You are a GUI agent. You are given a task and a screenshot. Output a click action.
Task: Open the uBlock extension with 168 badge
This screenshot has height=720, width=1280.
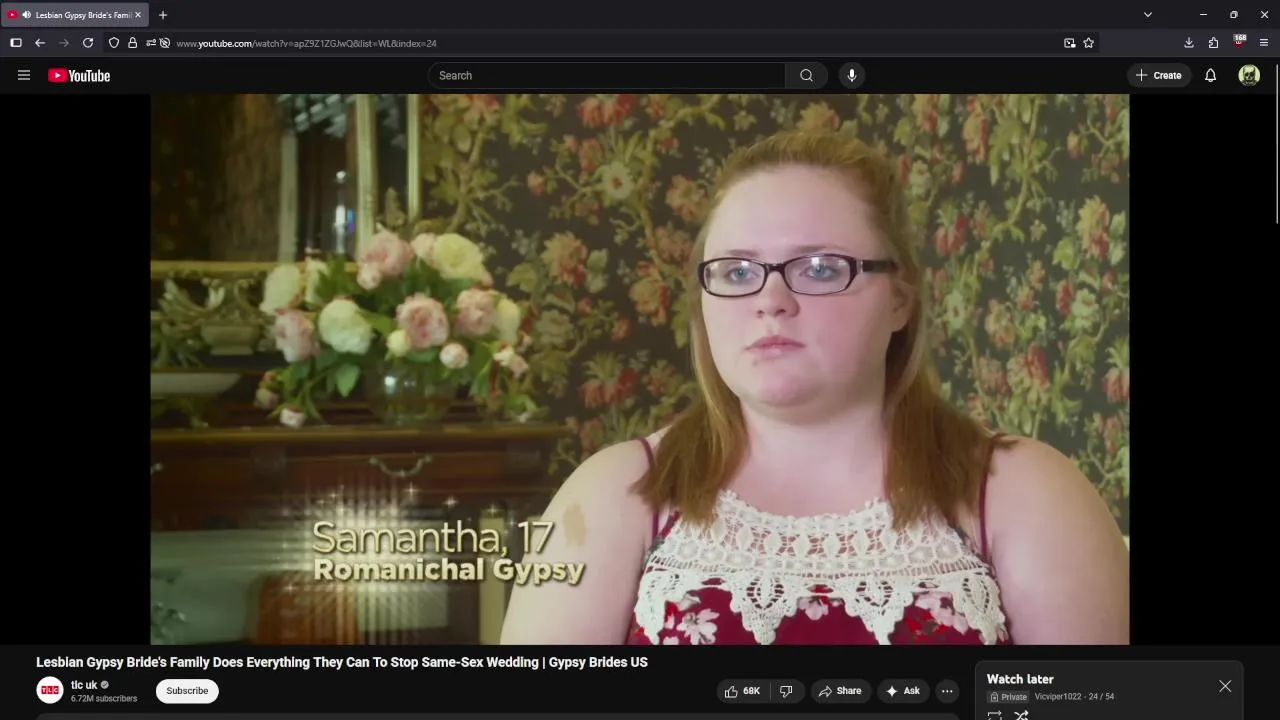coord(1239,43)
